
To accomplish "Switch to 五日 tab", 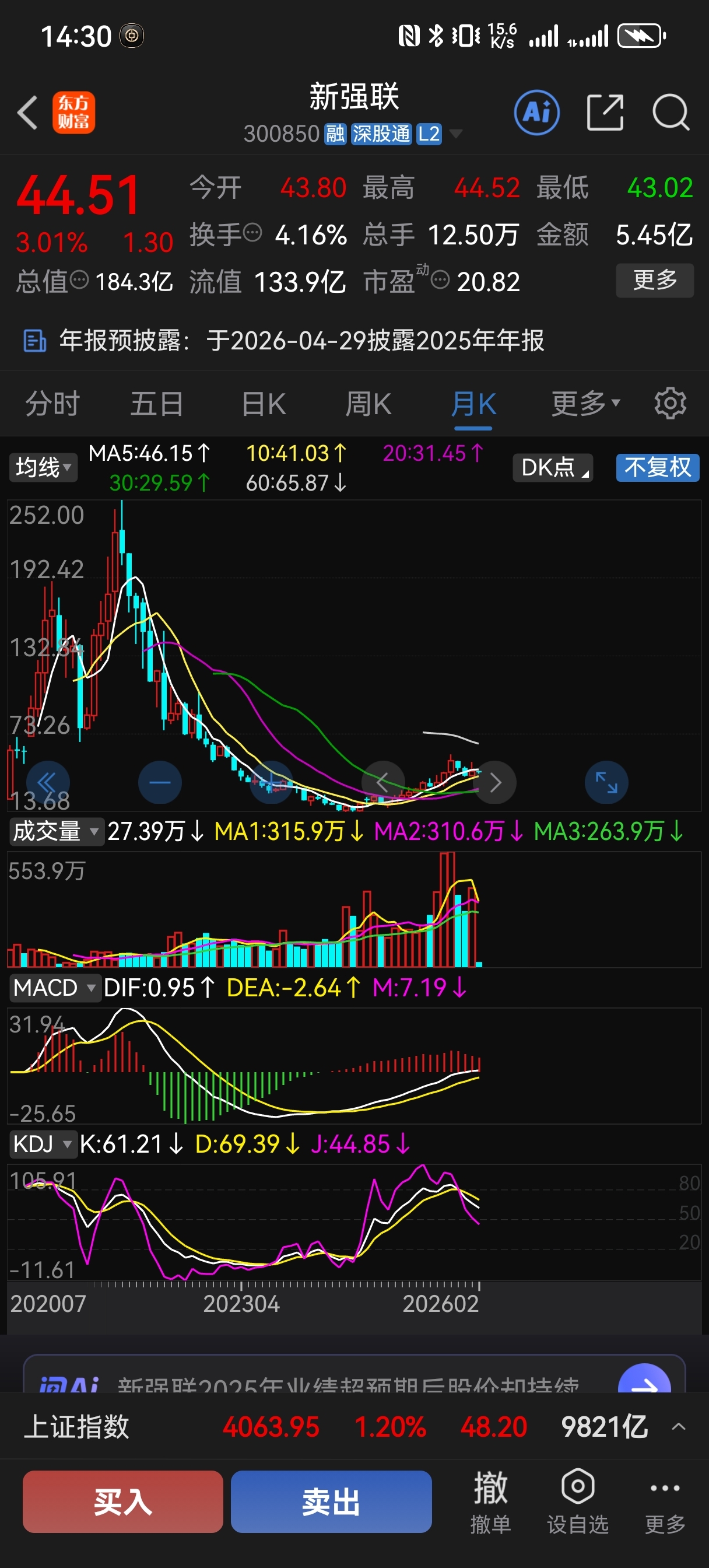I will (x=157, y=403).
